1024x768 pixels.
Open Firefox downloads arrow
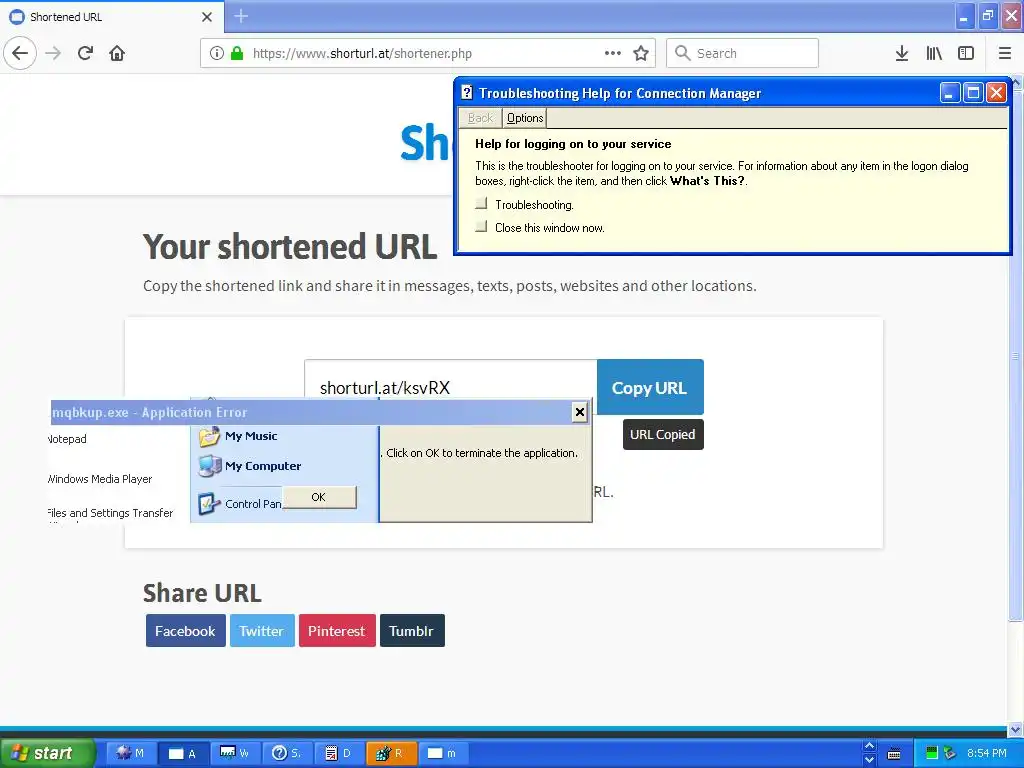pos(902,53)
